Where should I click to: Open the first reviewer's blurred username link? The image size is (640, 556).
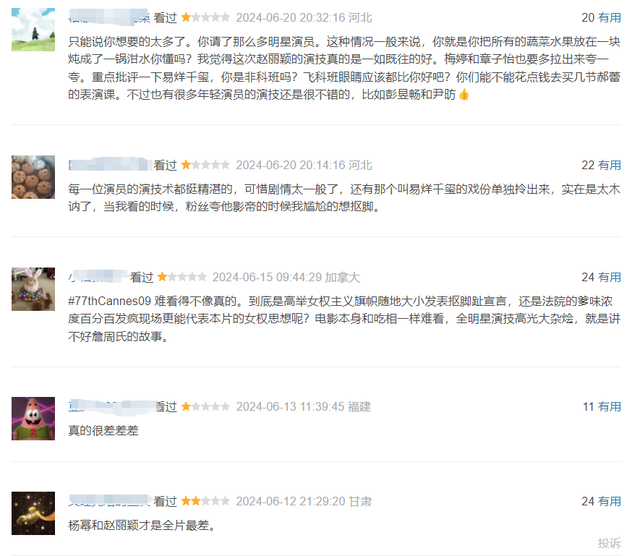click(109, 18)
